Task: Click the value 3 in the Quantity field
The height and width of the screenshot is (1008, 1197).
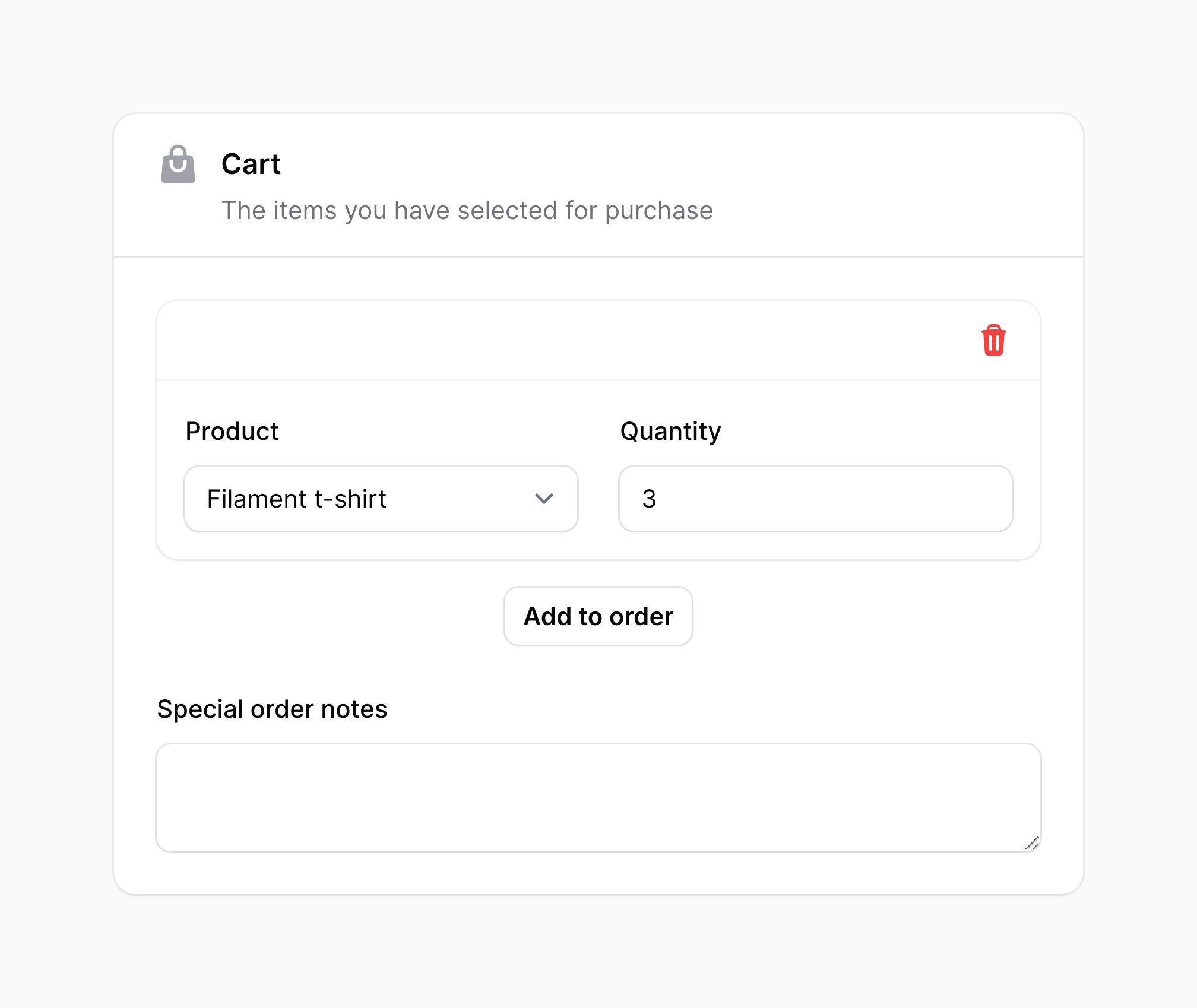Action: click(x=649, y=499)
